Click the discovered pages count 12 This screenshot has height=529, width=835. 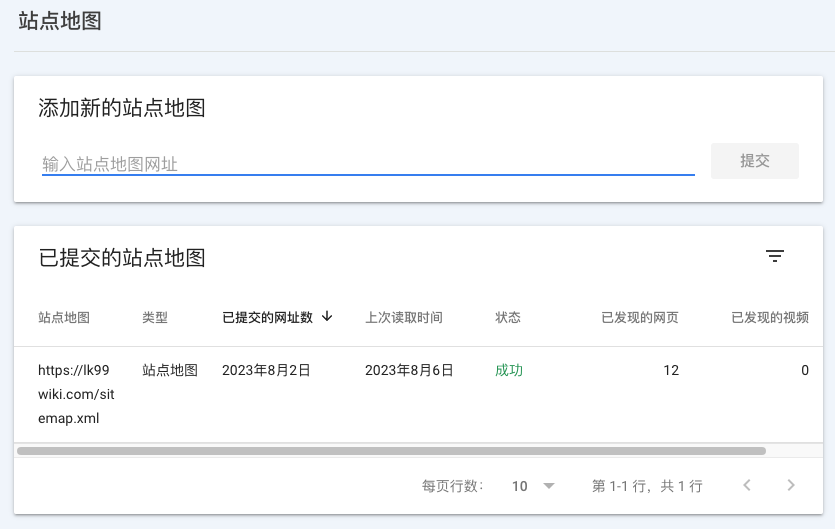click(670, 370)
